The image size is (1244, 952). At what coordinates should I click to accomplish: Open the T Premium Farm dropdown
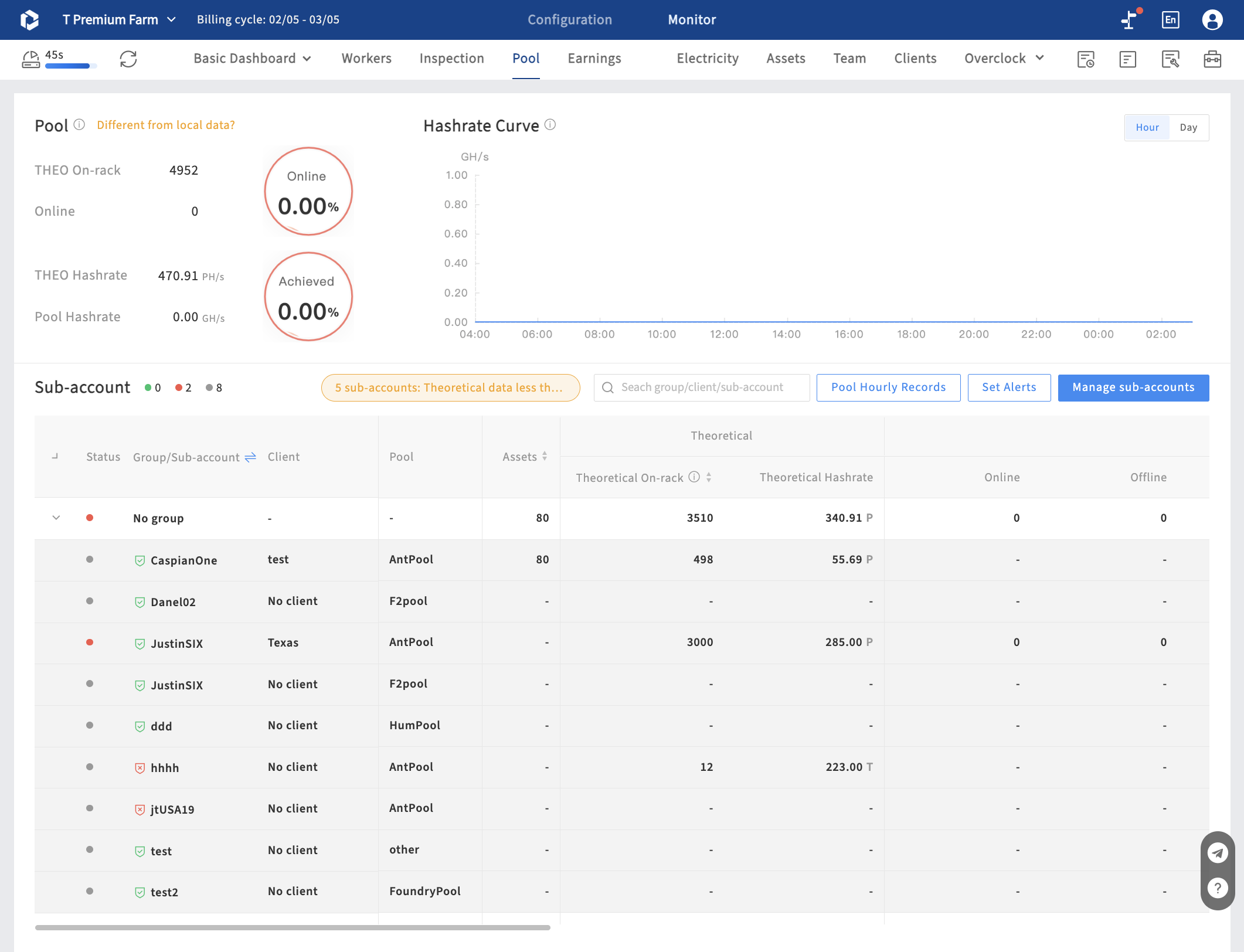119,20
